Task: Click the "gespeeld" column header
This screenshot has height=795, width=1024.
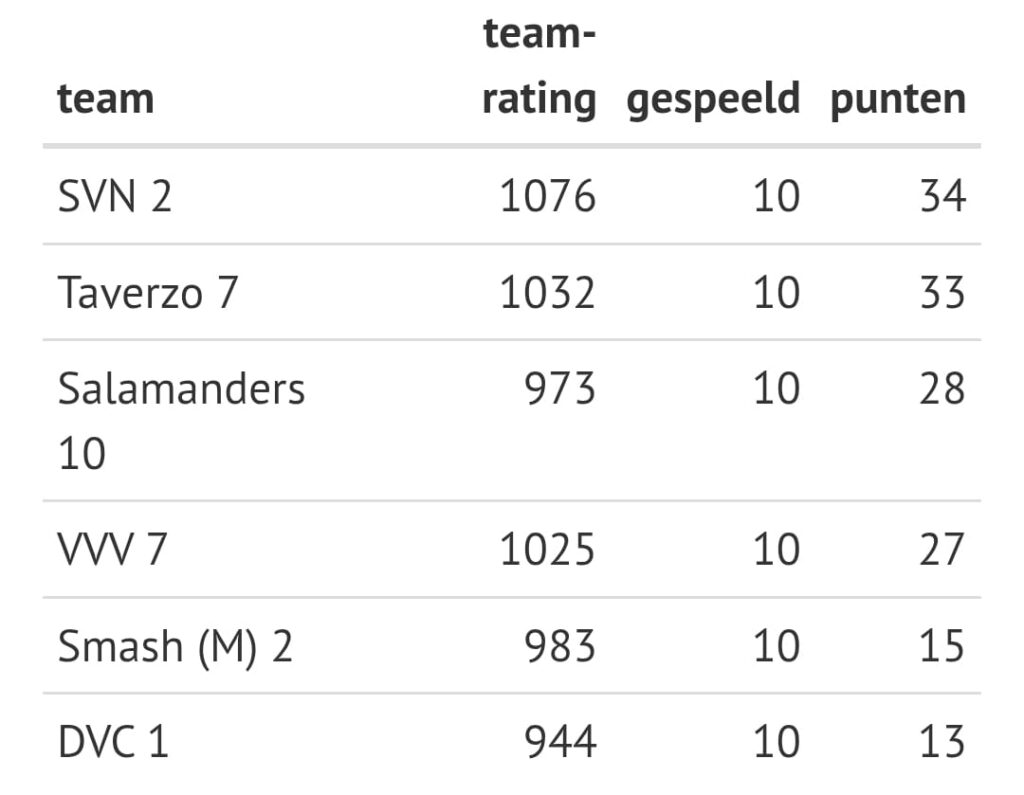Action: [713, 99]
